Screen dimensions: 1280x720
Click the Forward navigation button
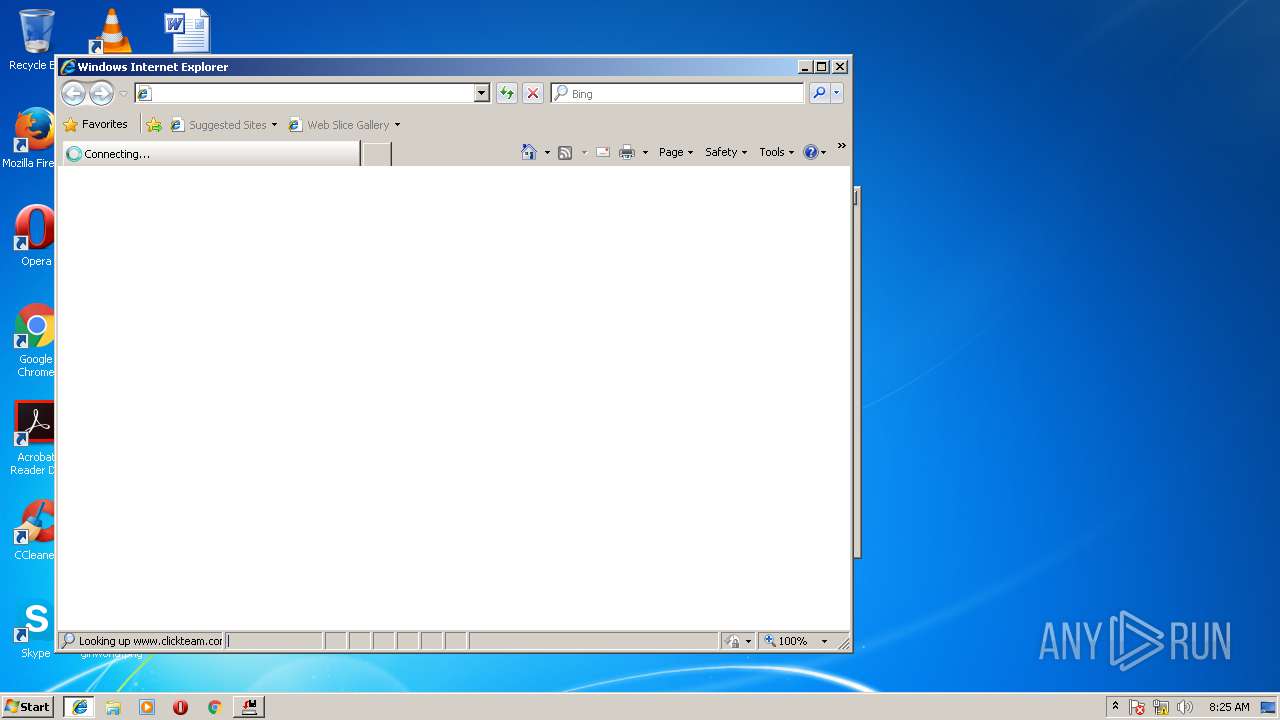101,94
